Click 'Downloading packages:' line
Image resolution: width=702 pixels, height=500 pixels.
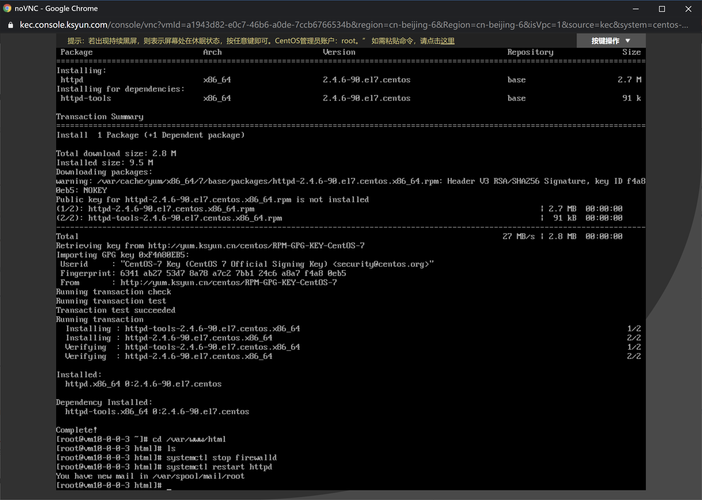pyautogui.click(x=104, y=172)
